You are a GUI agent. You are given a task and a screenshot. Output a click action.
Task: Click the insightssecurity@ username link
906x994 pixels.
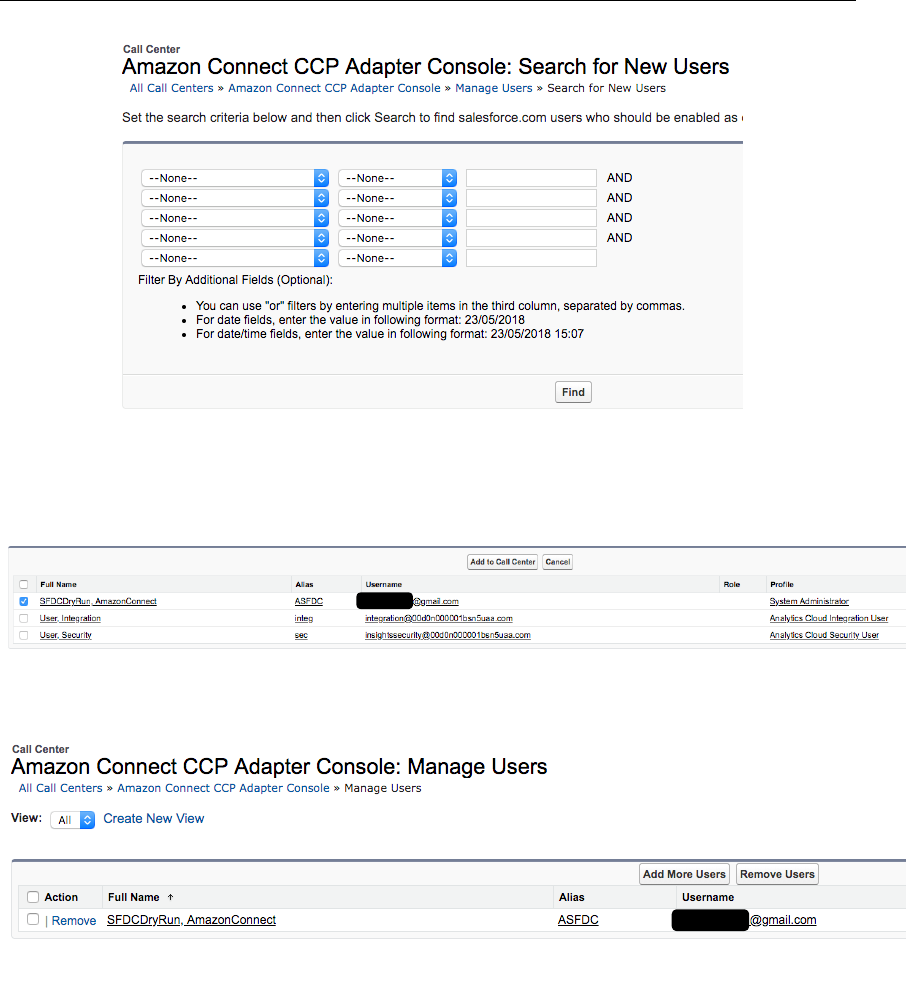[x=448, y=635]
